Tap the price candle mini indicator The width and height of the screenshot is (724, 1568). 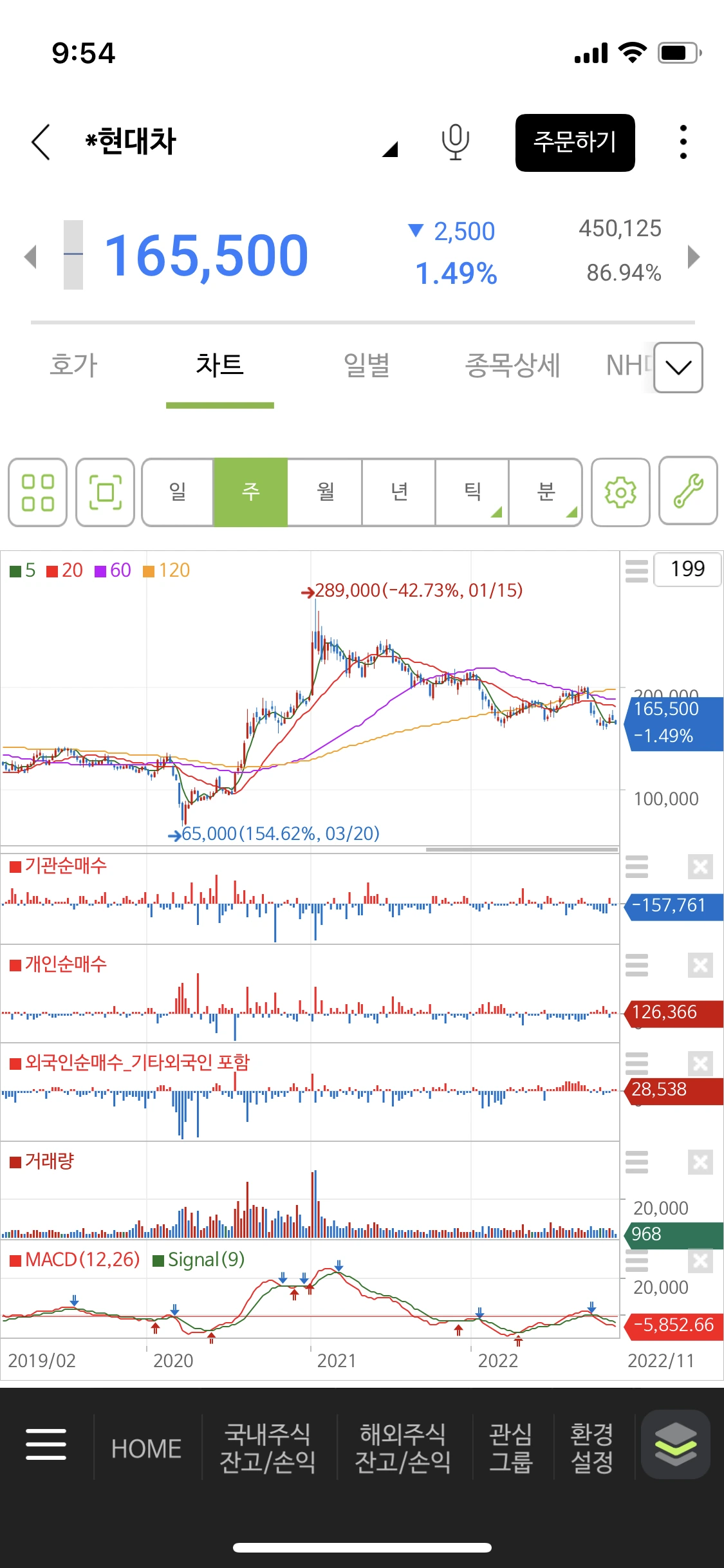73,255
